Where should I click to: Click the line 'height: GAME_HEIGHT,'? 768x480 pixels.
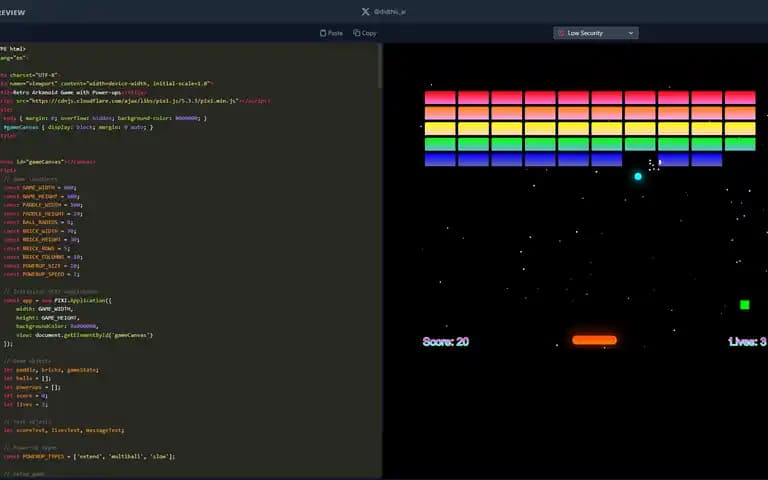(47, 318)
